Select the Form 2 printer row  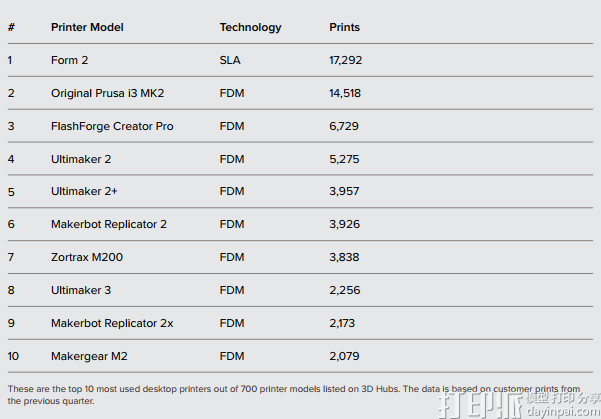(x=300, y=60)
